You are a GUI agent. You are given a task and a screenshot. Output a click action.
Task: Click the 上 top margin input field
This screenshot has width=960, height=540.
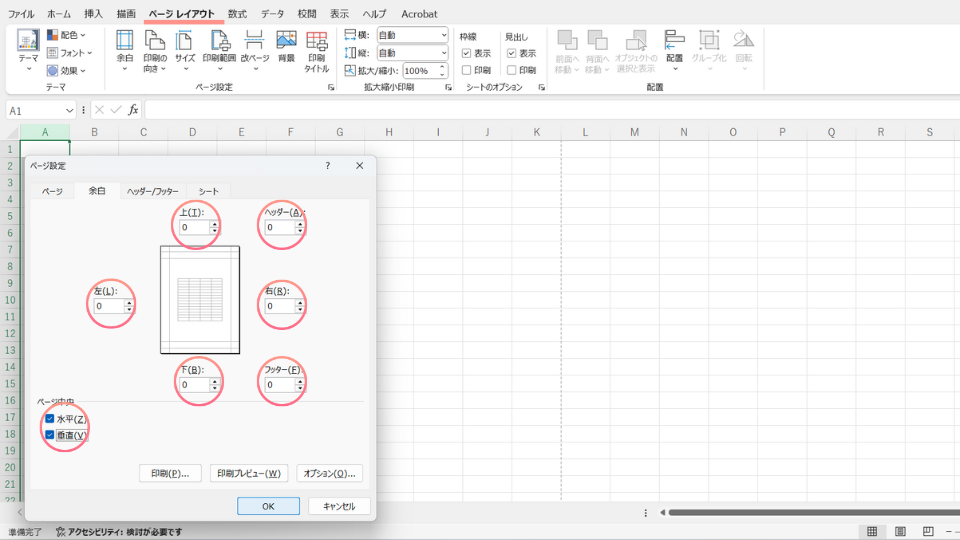click(x=194, y=228)
